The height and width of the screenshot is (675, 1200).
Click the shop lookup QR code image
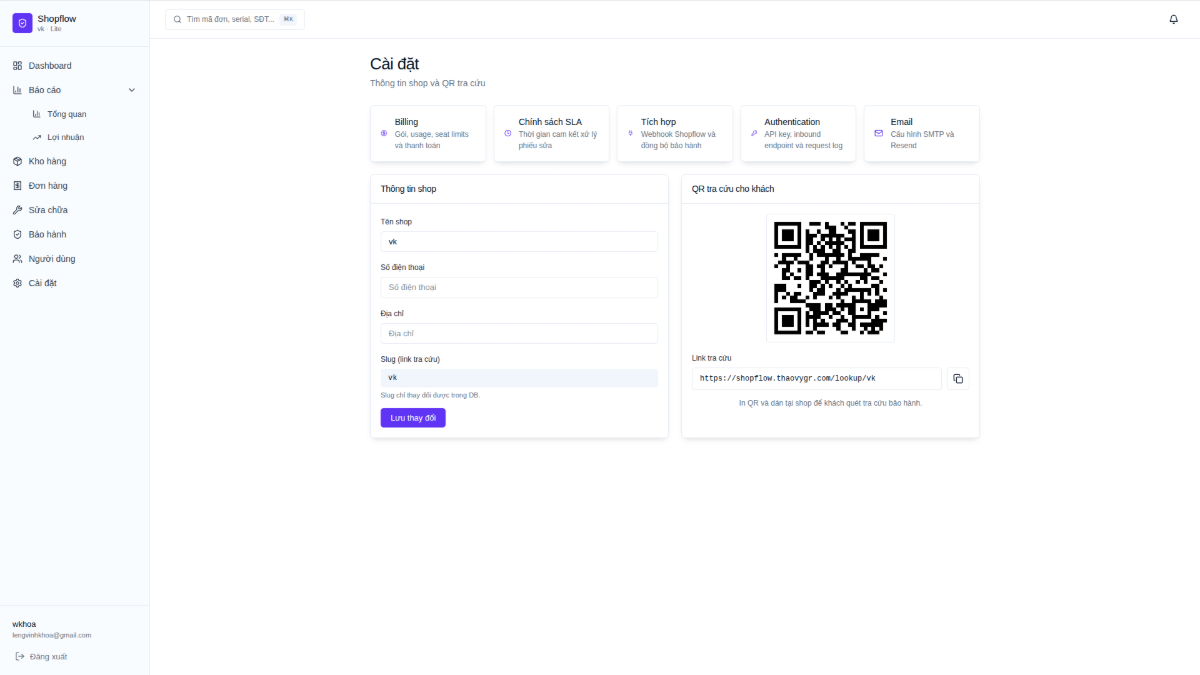point(830,277)
